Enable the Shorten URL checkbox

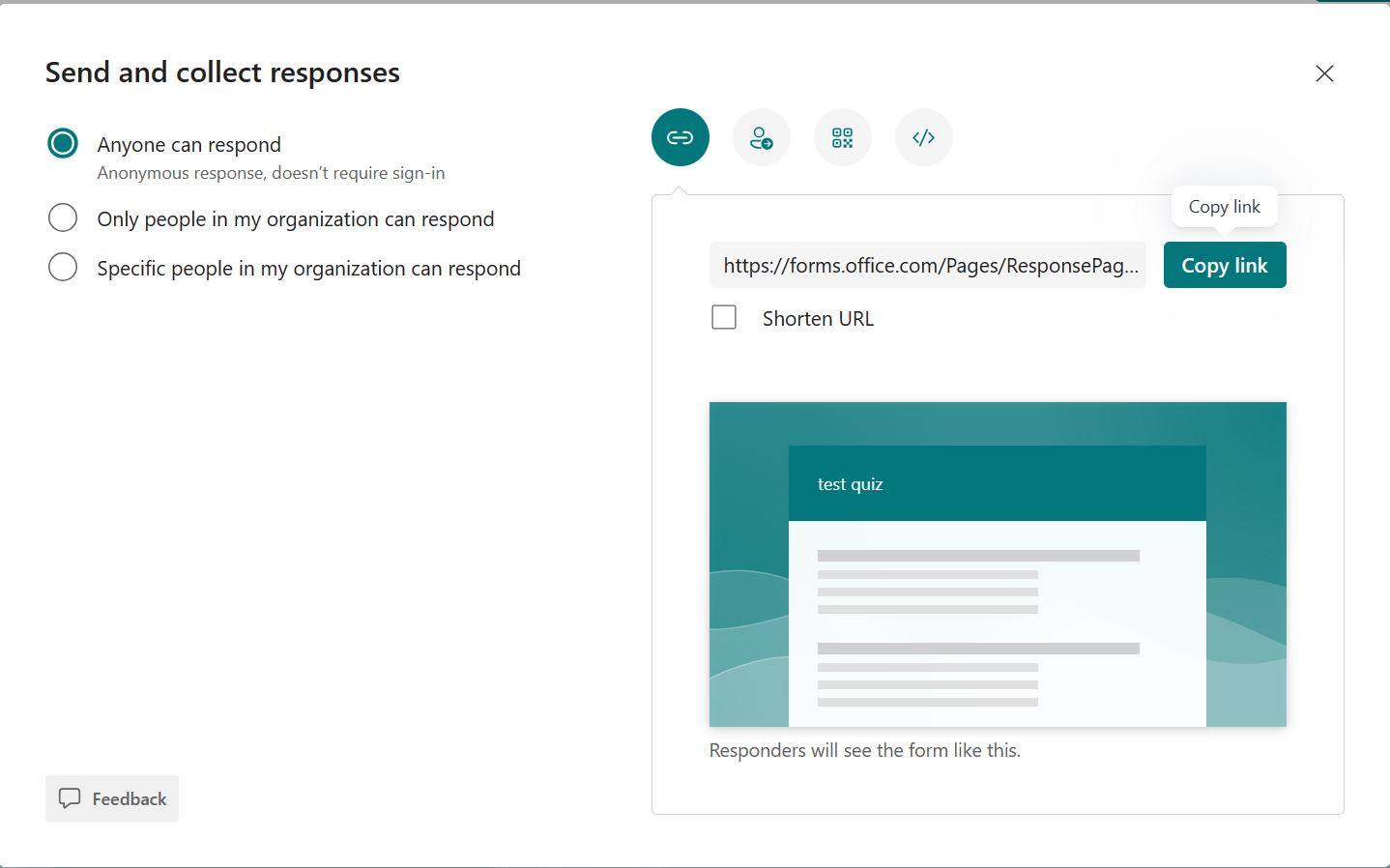723,317
